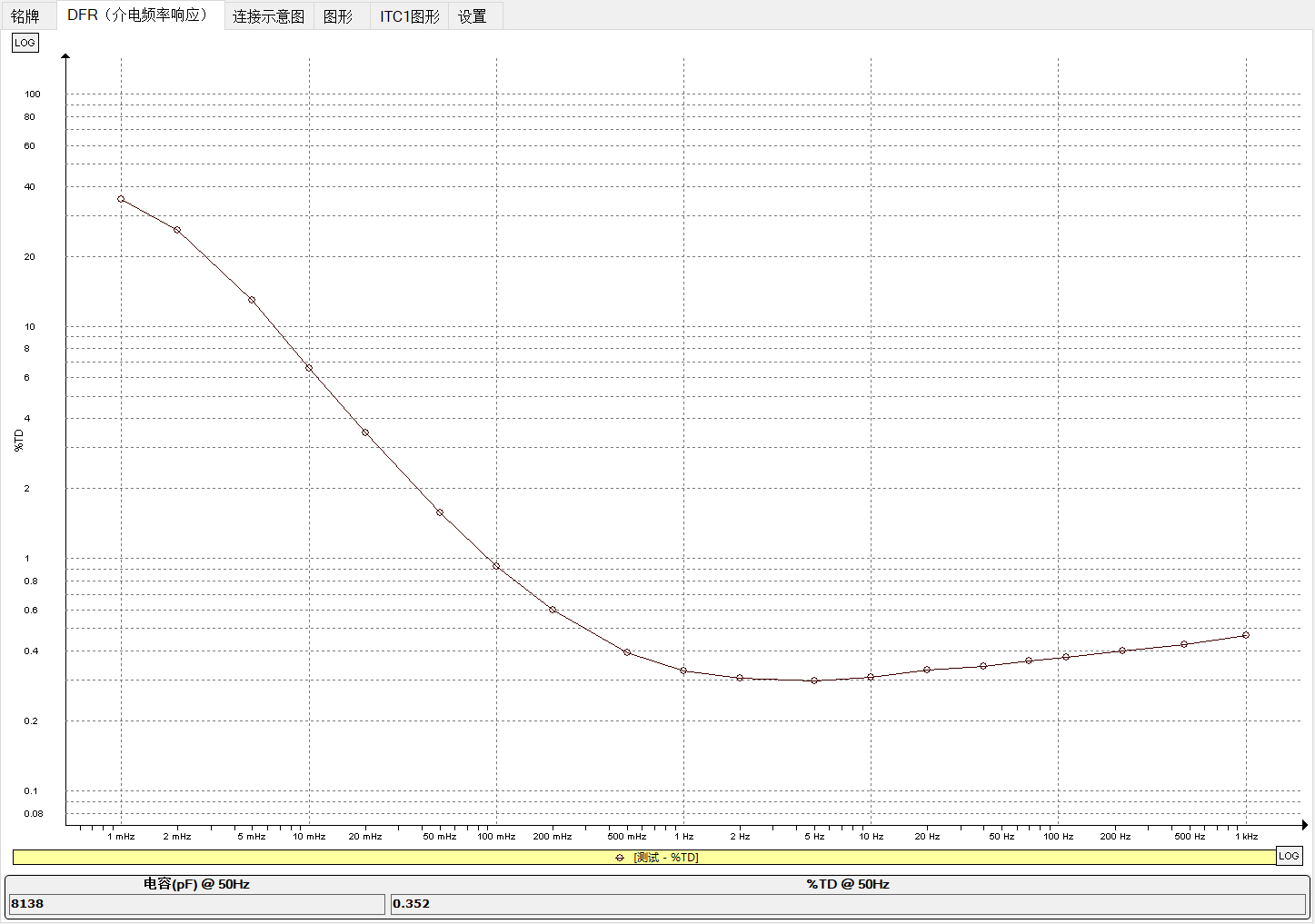This screenshot has width=1315, height=924.
Task: Open the ITC1图形 tab
Action: [x=408, y=15]
